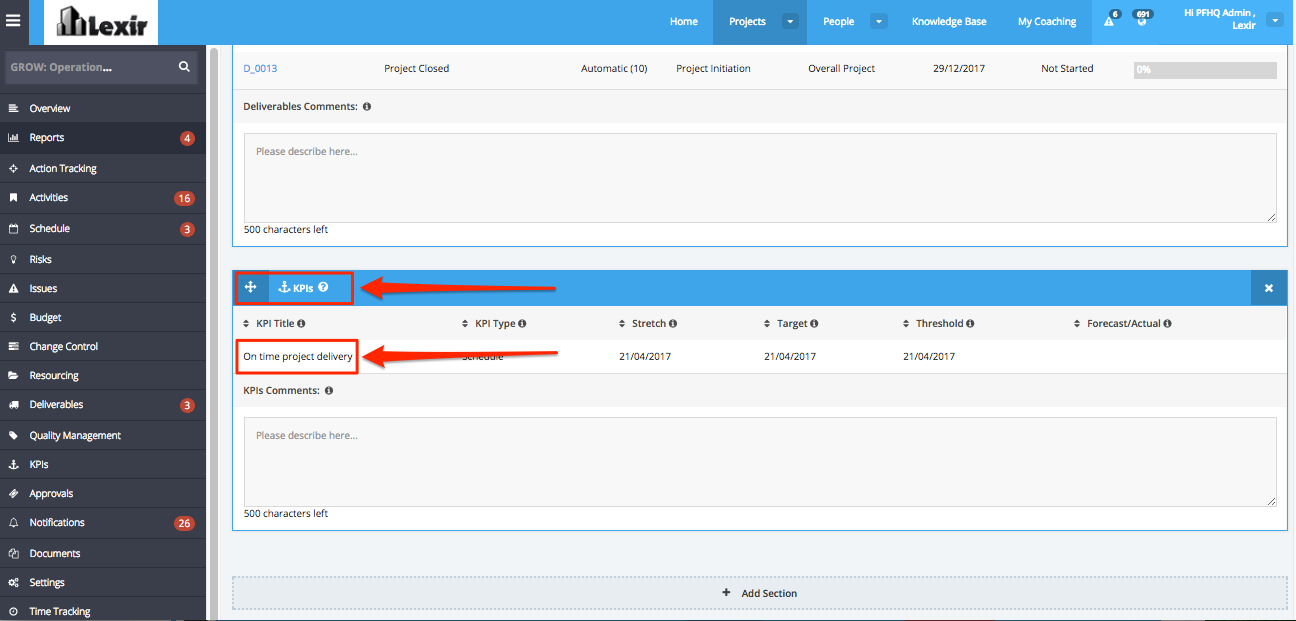This screenshot has height=621, width=1296.
Task: Click into the KPIs Comments text area
Action: [x=760, y=462]
